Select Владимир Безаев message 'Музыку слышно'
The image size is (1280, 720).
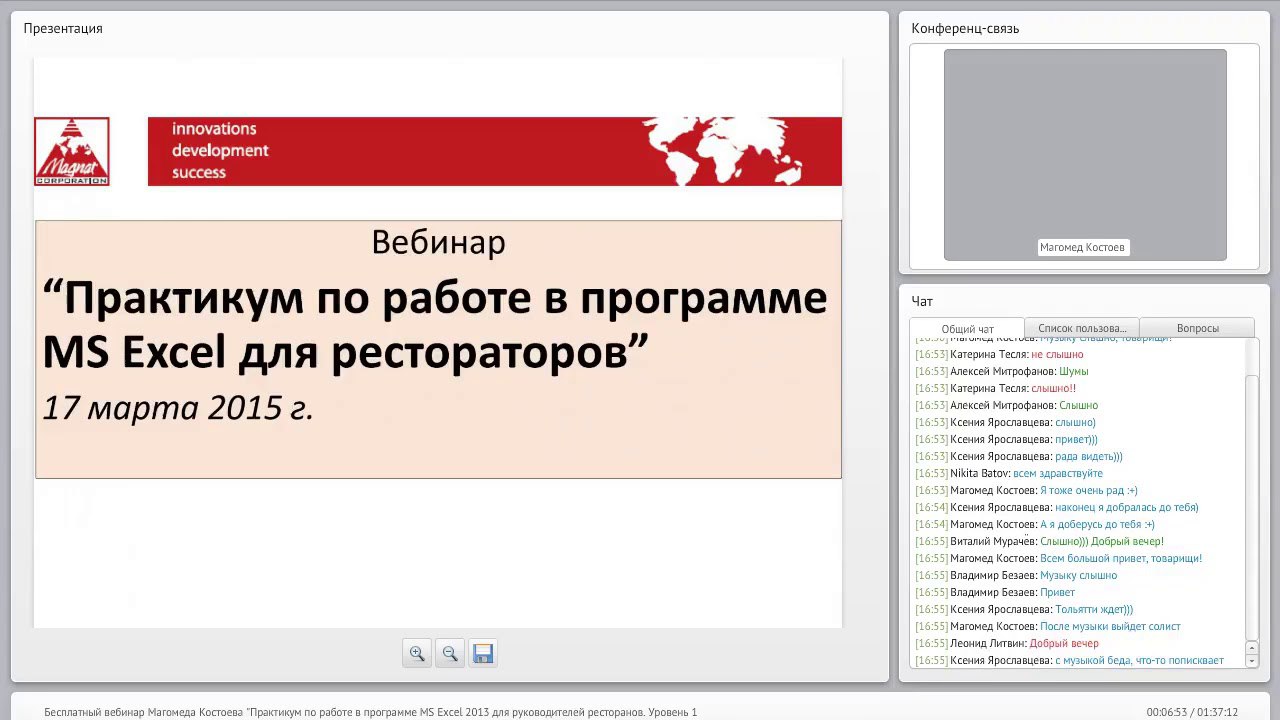[1079, 575]
